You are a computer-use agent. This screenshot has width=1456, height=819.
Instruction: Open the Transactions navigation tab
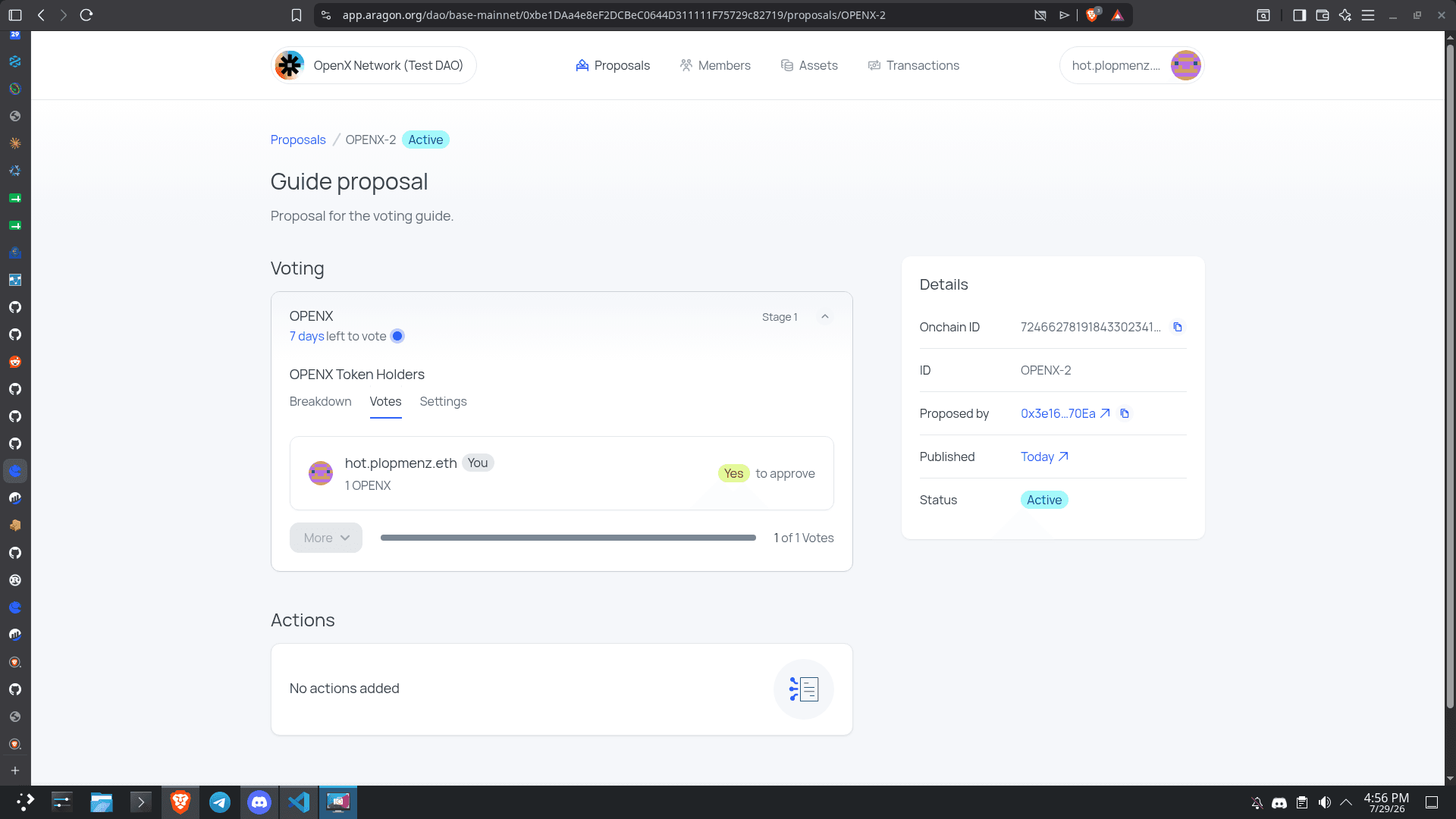(x=914, y=65)
